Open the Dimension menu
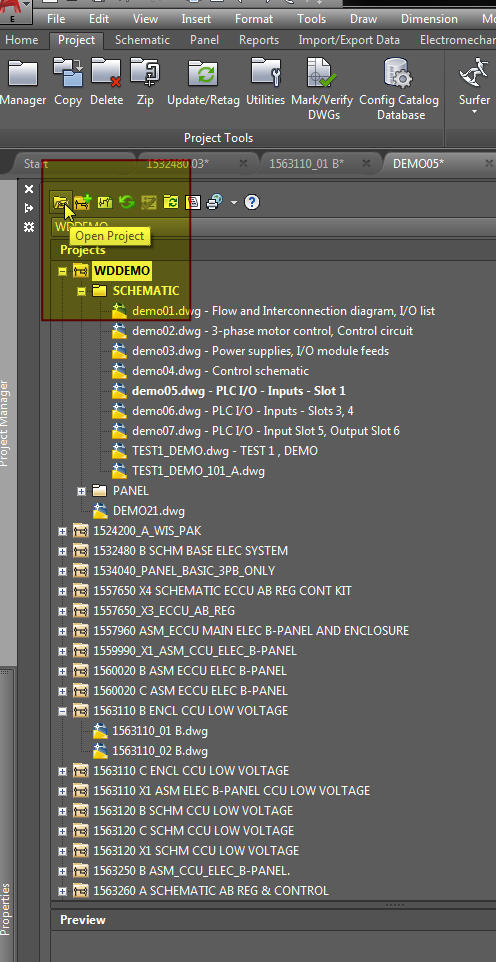 pyautogui.click(x=429, y=19)
